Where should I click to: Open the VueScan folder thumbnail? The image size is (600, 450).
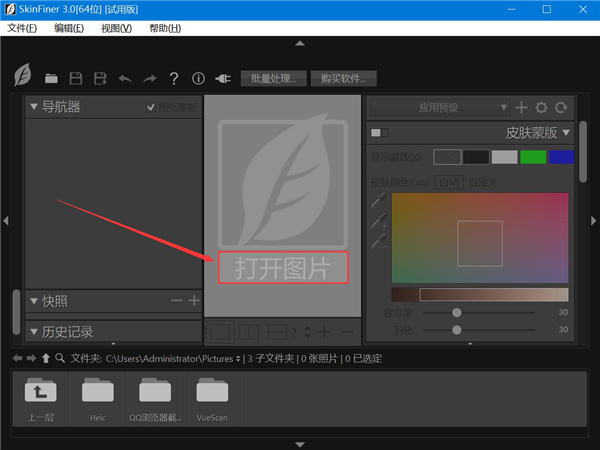pos(212,397)
